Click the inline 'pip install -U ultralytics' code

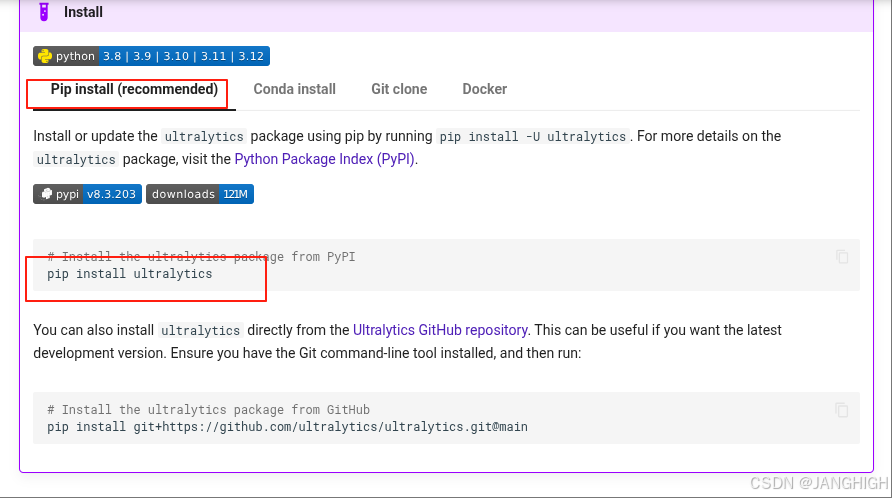(x=532, y=137)
